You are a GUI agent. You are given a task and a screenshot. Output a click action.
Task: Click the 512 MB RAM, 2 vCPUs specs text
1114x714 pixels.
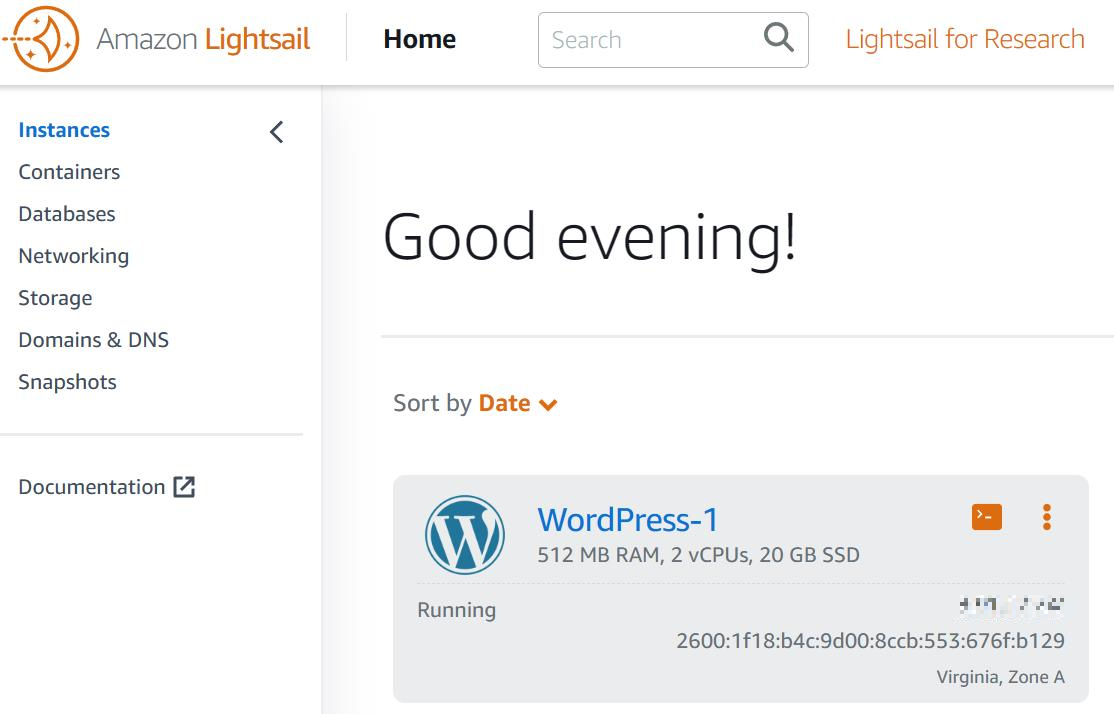(698, 555)
